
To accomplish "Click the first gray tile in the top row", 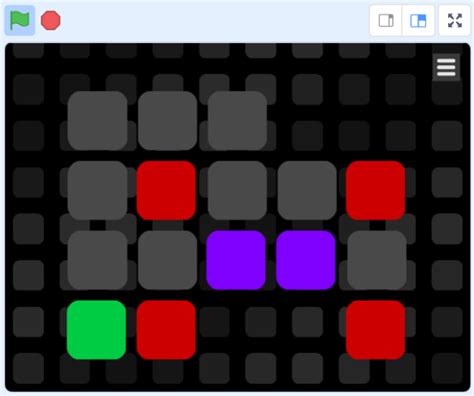I will click(x=97, y=121).
